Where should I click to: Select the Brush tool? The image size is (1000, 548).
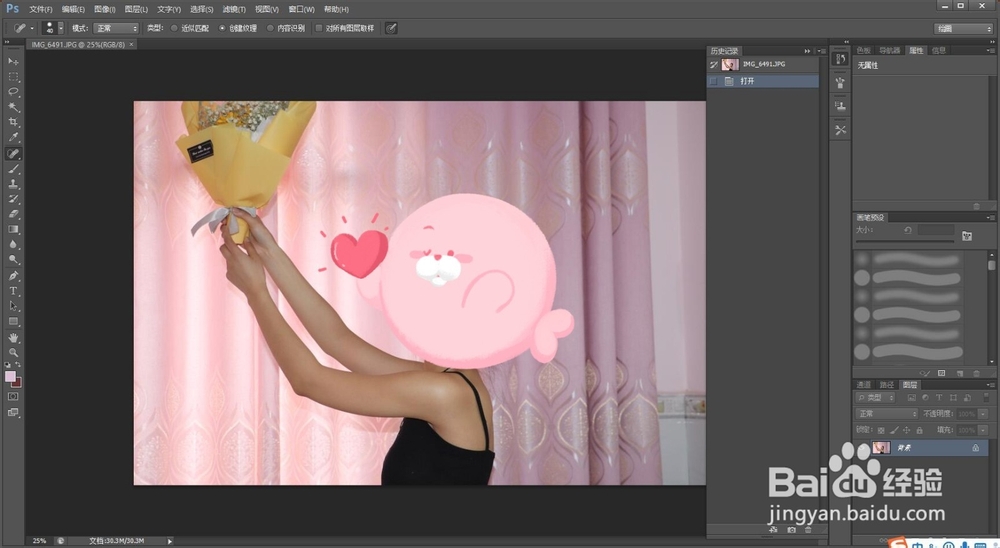click(13, 169)
